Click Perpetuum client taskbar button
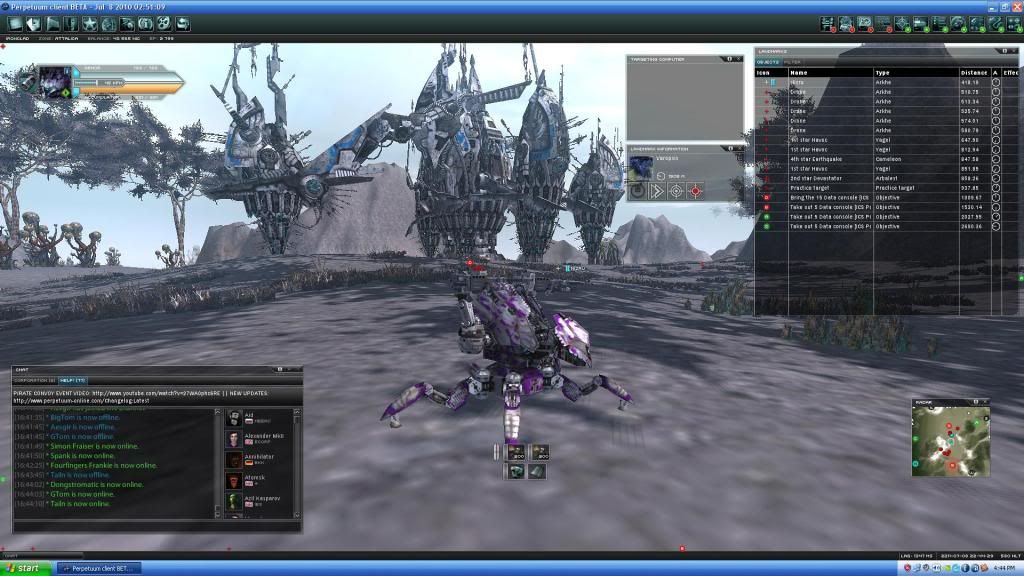Image resolution: width=1024 pixels, height=576 pixels. click(x=99, y=568)
